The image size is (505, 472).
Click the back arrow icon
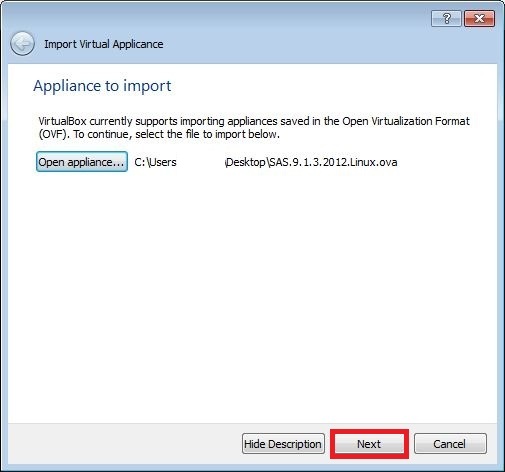[x=22, y=44]
